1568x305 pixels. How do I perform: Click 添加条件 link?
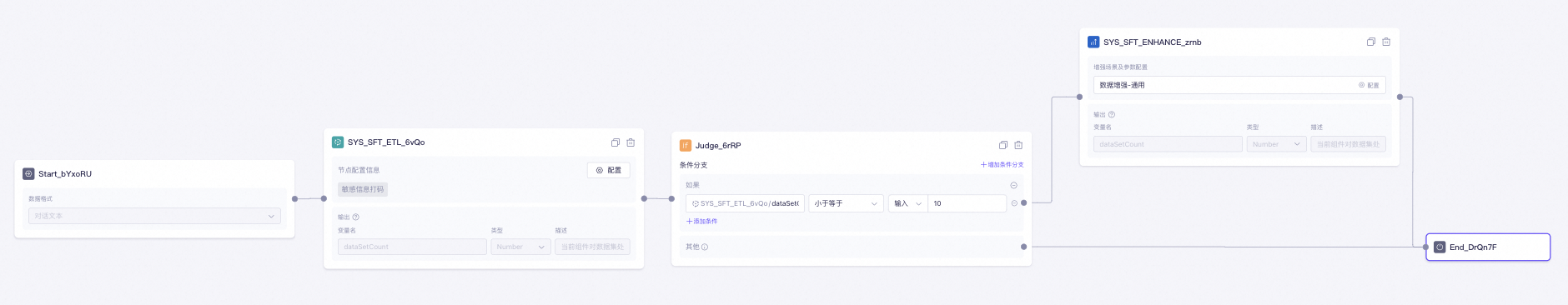click(701, 222)
